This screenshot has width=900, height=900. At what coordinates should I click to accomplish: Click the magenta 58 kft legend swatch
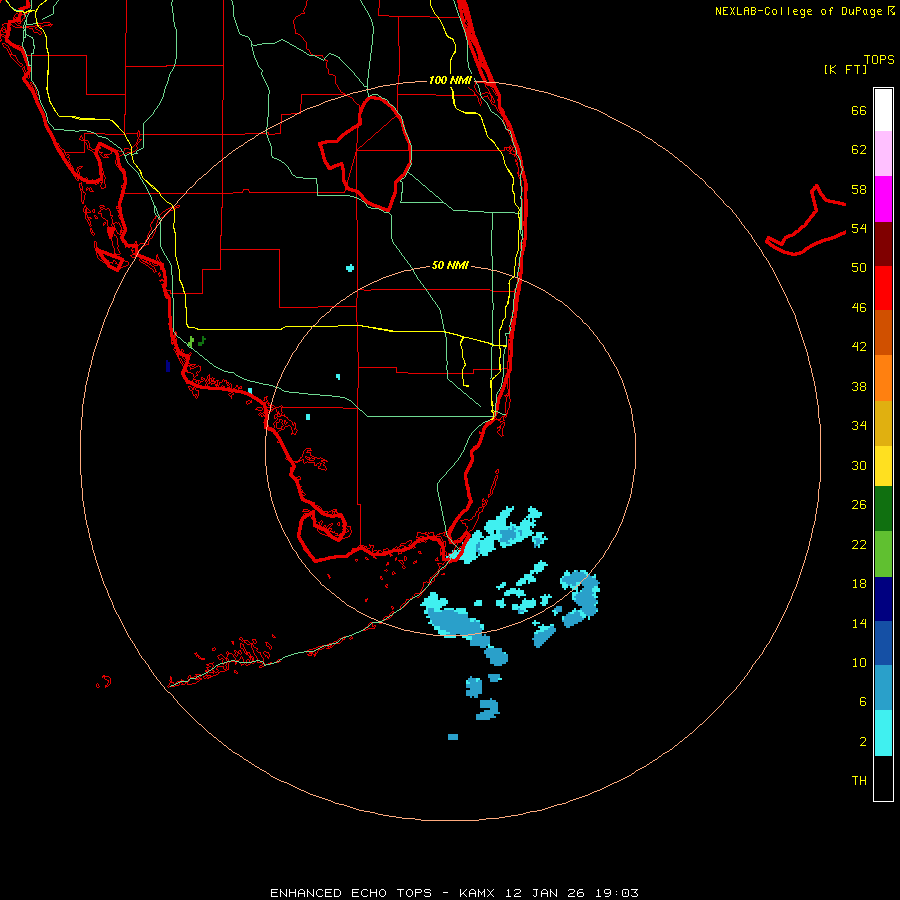pos(883,199)
